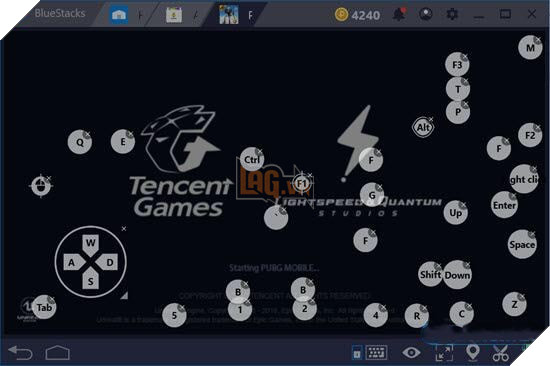Image resolution: width=550 pixels, height=366 pixels.
Task: Open the gold coin balance 4240
Action: (357, 15)
